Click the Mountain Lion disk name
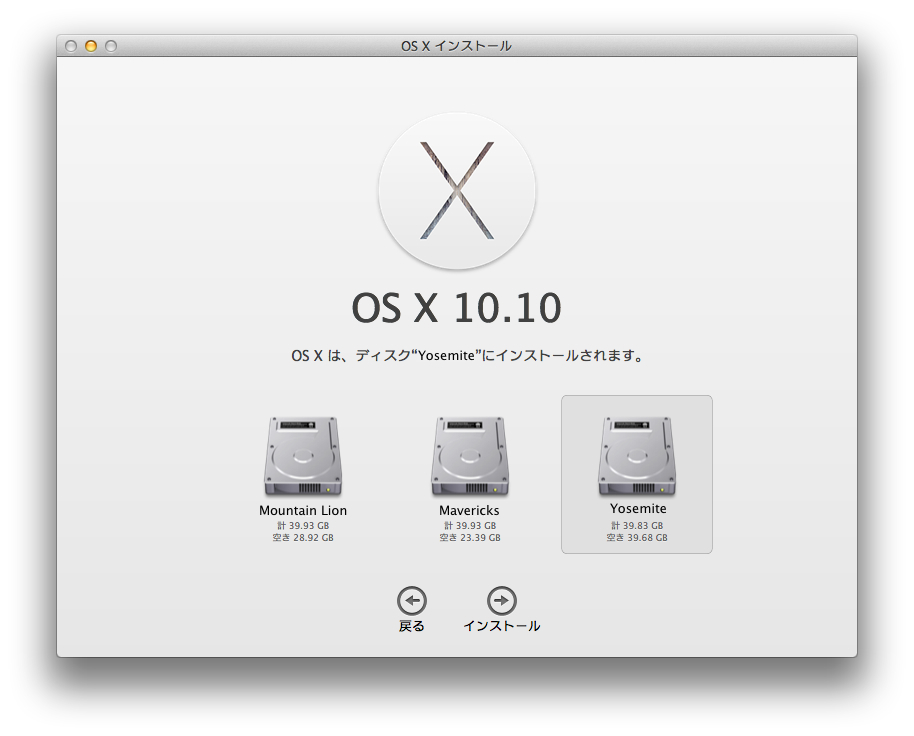 coord(303,510)
